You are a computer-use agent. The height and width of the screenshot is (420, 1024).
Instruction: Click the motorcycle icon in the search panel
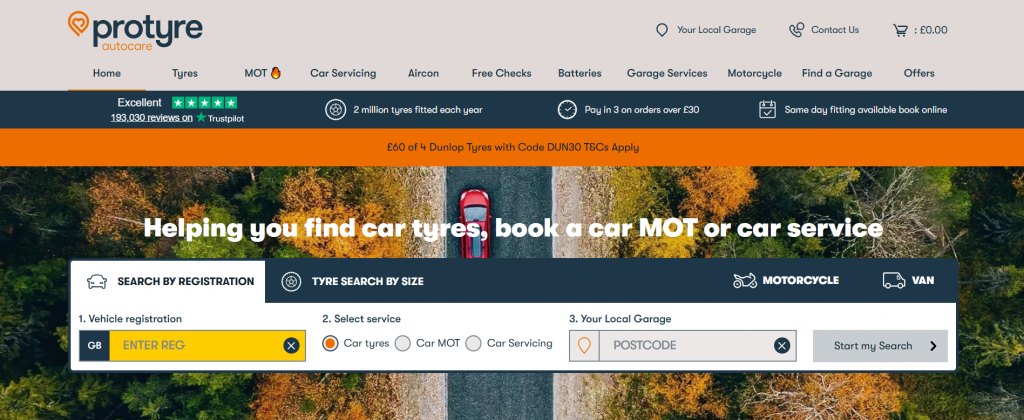click(x=744, y=280)
